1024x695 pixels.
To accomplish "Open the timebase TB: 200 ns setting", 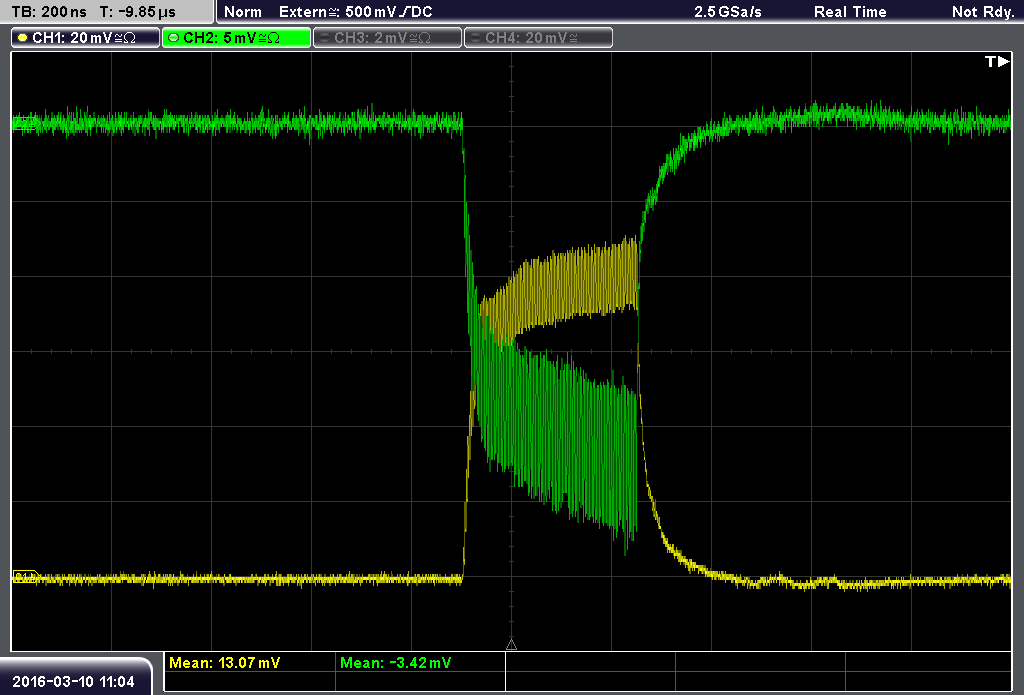I will tap(49, 12).
